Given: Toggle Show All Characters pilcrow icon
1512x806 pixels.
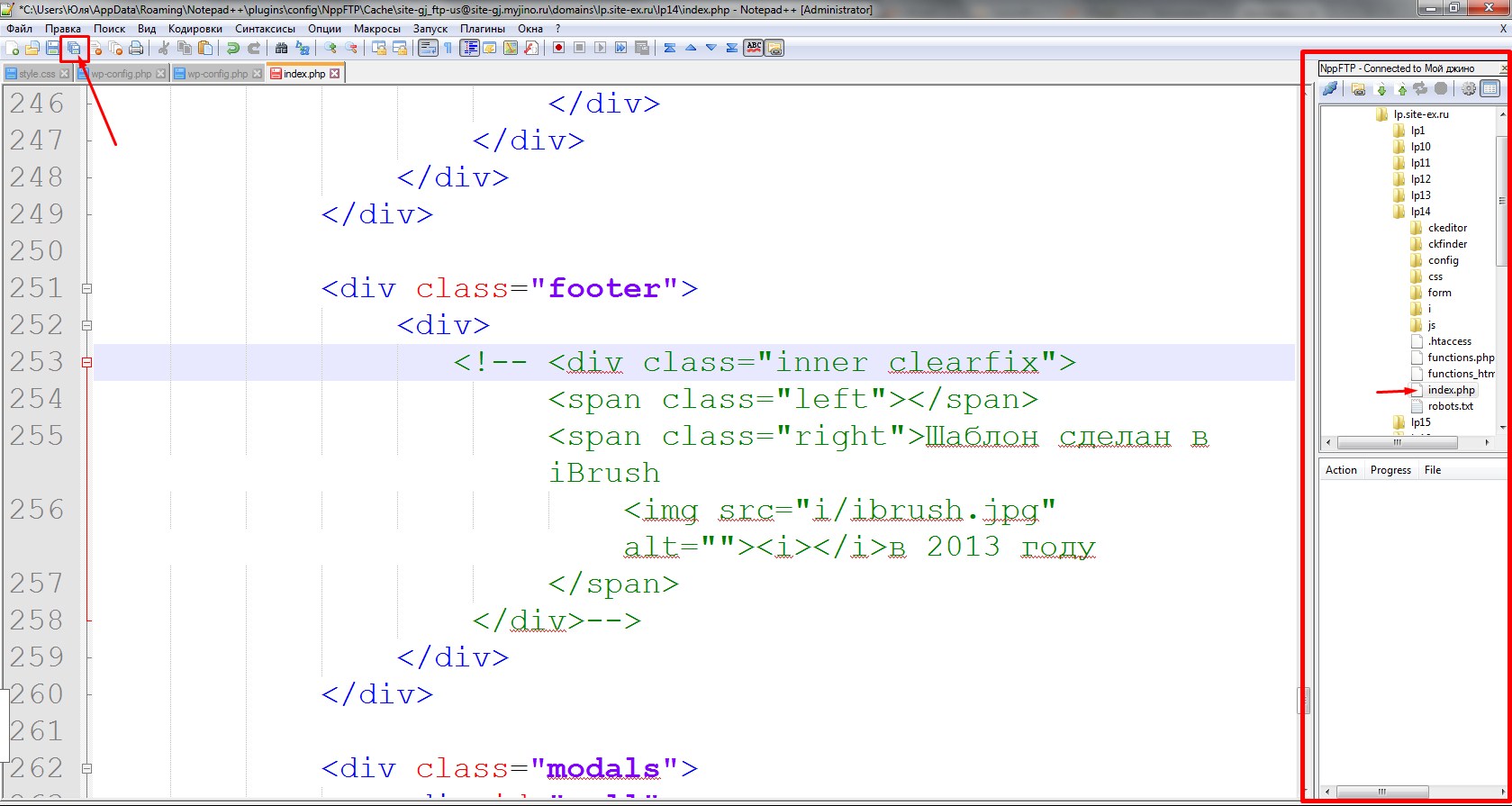Looking at the screenshot, I should tap(448, 48).
